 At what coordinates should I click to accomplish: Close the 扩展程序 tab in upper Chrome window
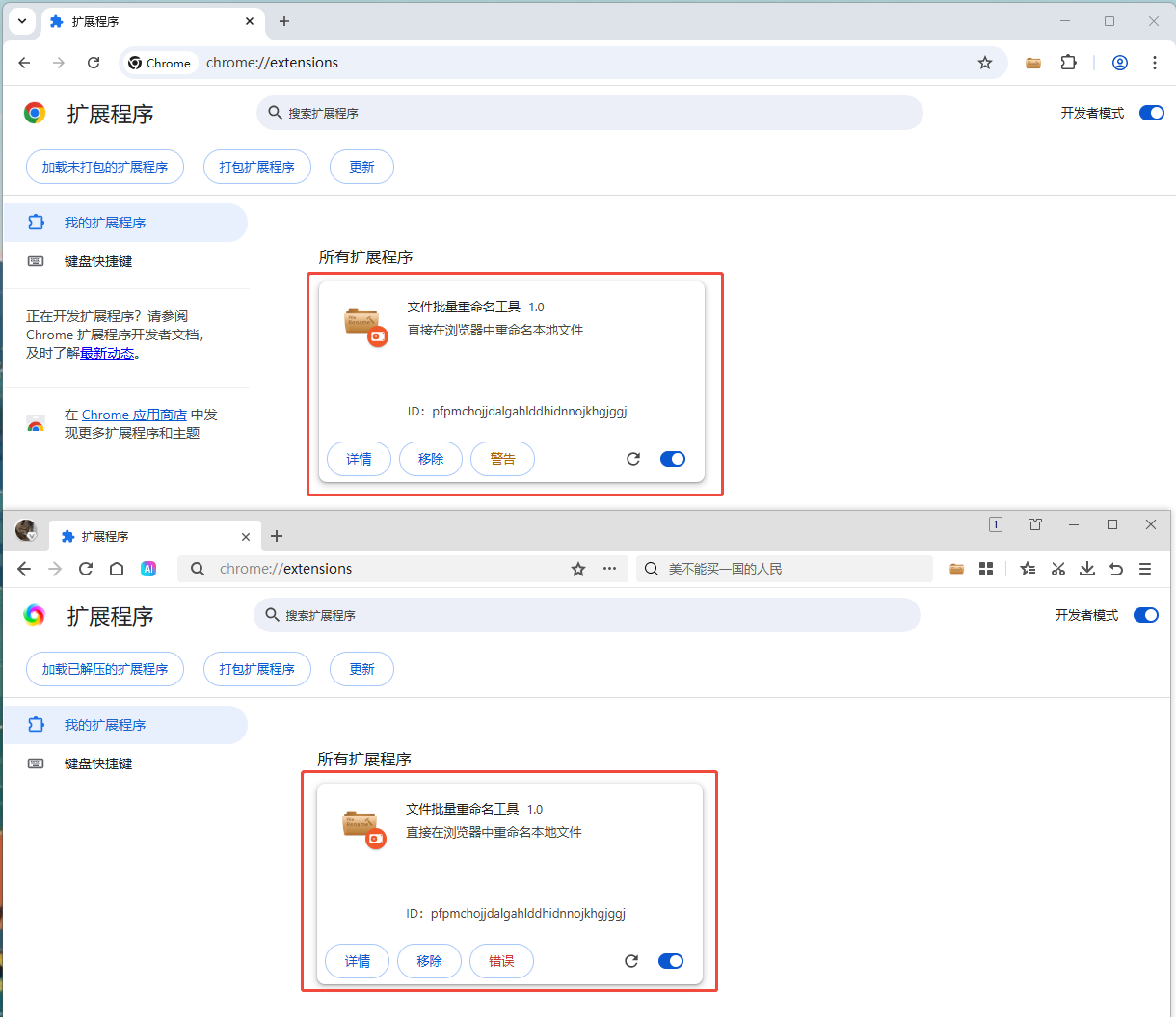(250, 21)
